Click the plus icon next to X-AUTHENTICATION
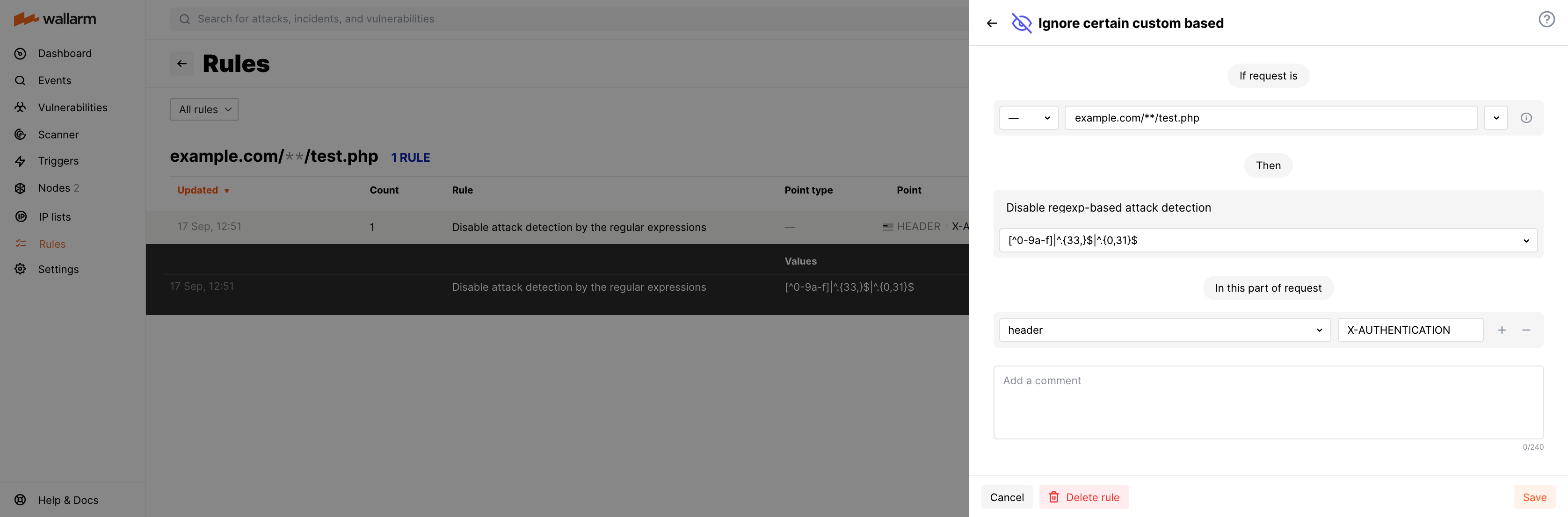 (x=1502, y=330)
